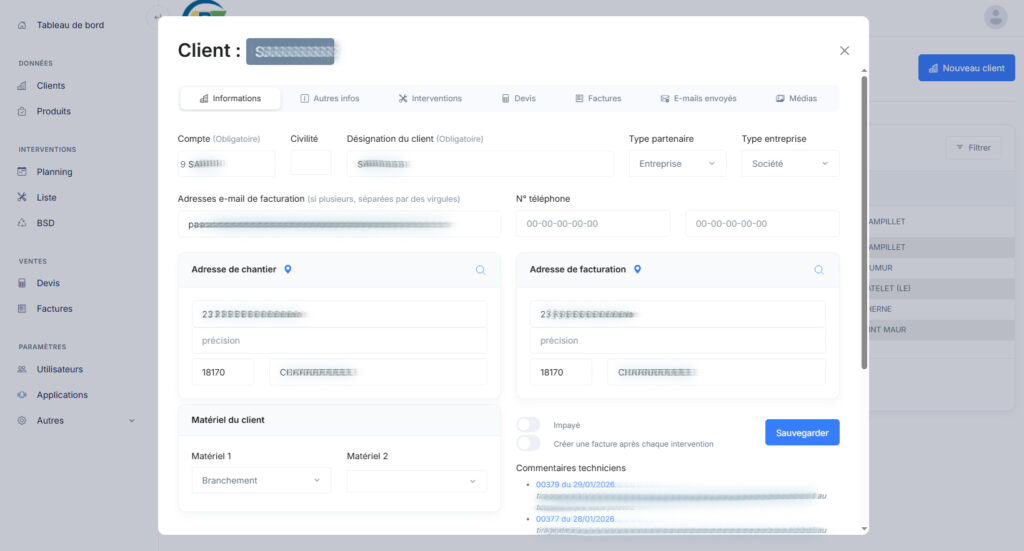Viewport: 1024px width, 551px height.
Task: Enable créer une facture après chaque intervention
Action: pos(528,443)
